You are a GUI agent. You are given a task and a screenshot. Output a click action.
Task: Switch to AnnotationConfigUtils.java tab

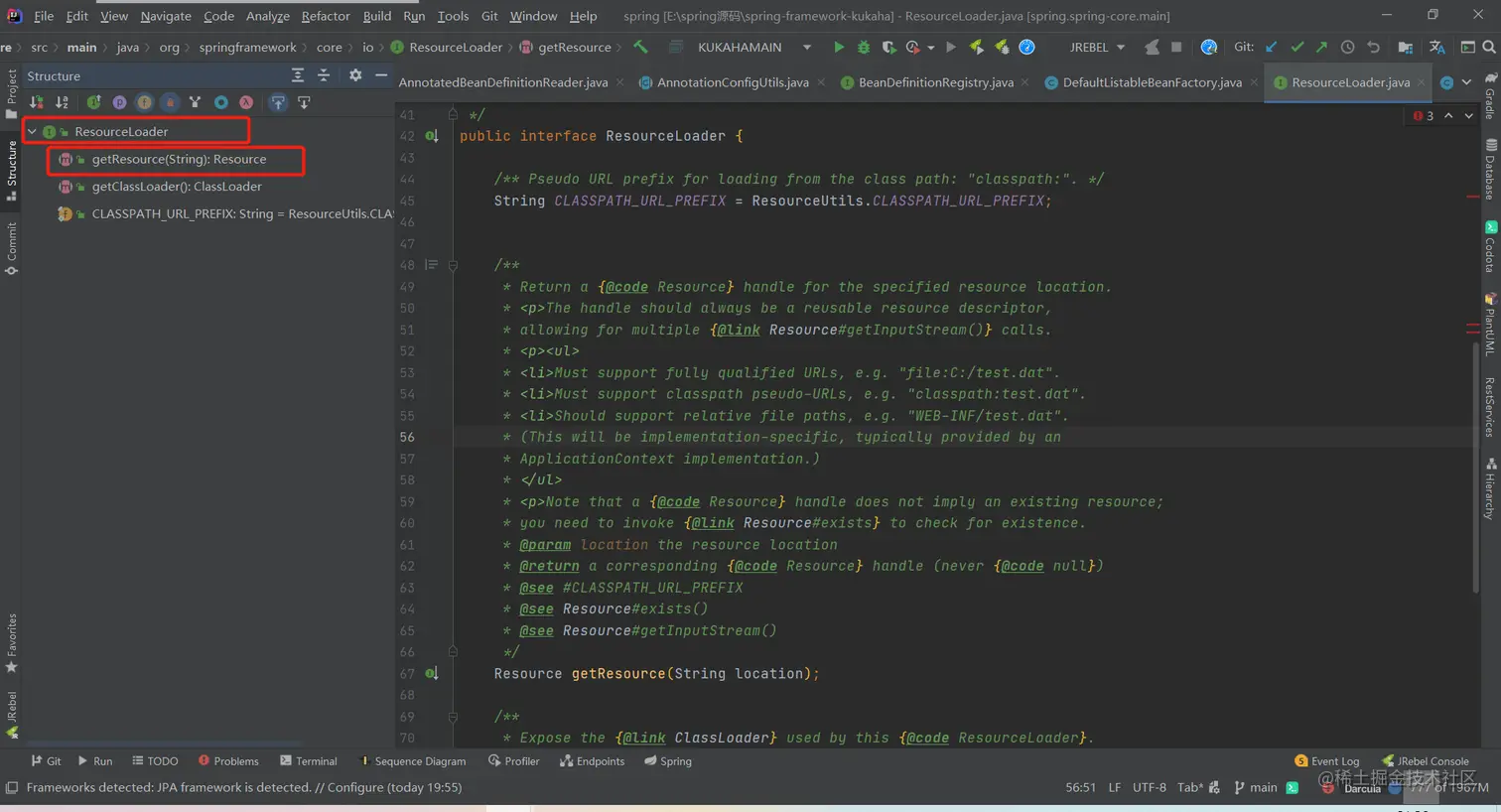coord(732,82)
